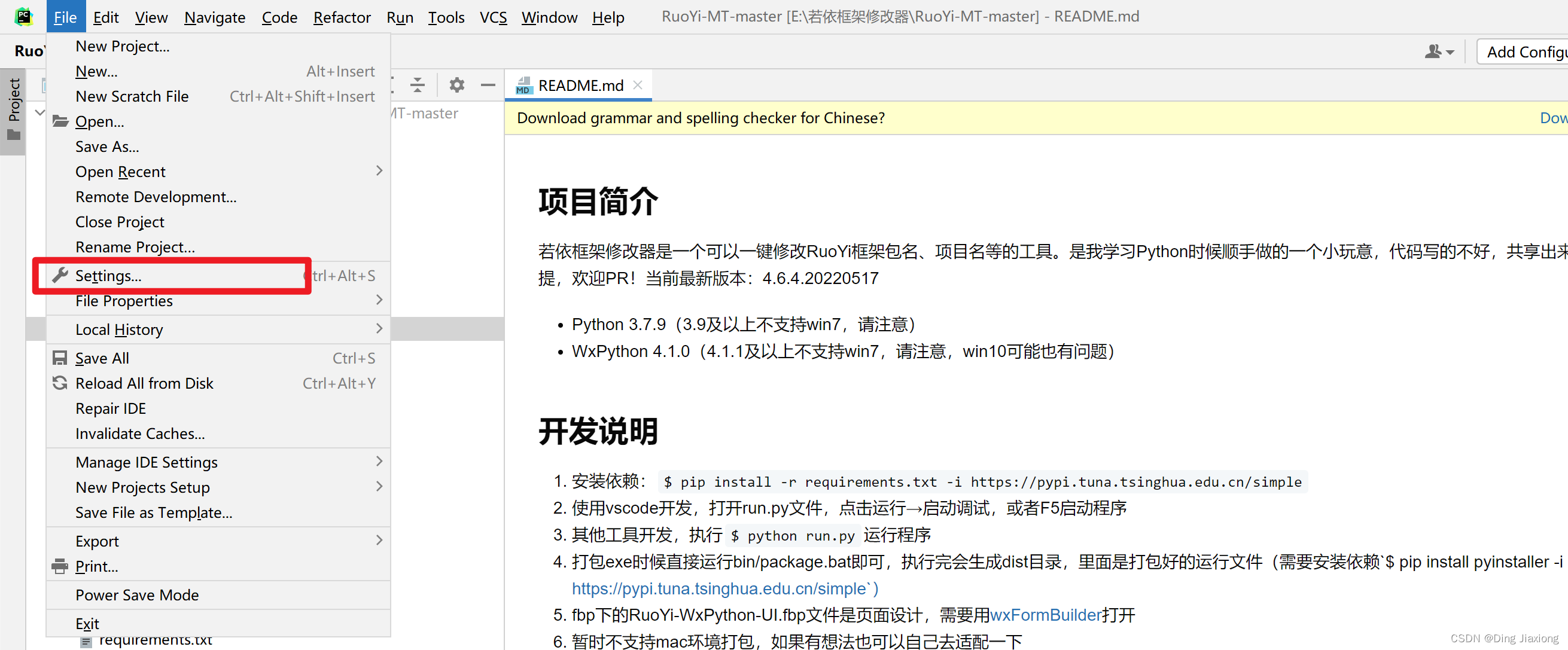Select Repair IDE entry
This screenshot has height=650, width=1568.
[218, 408]
